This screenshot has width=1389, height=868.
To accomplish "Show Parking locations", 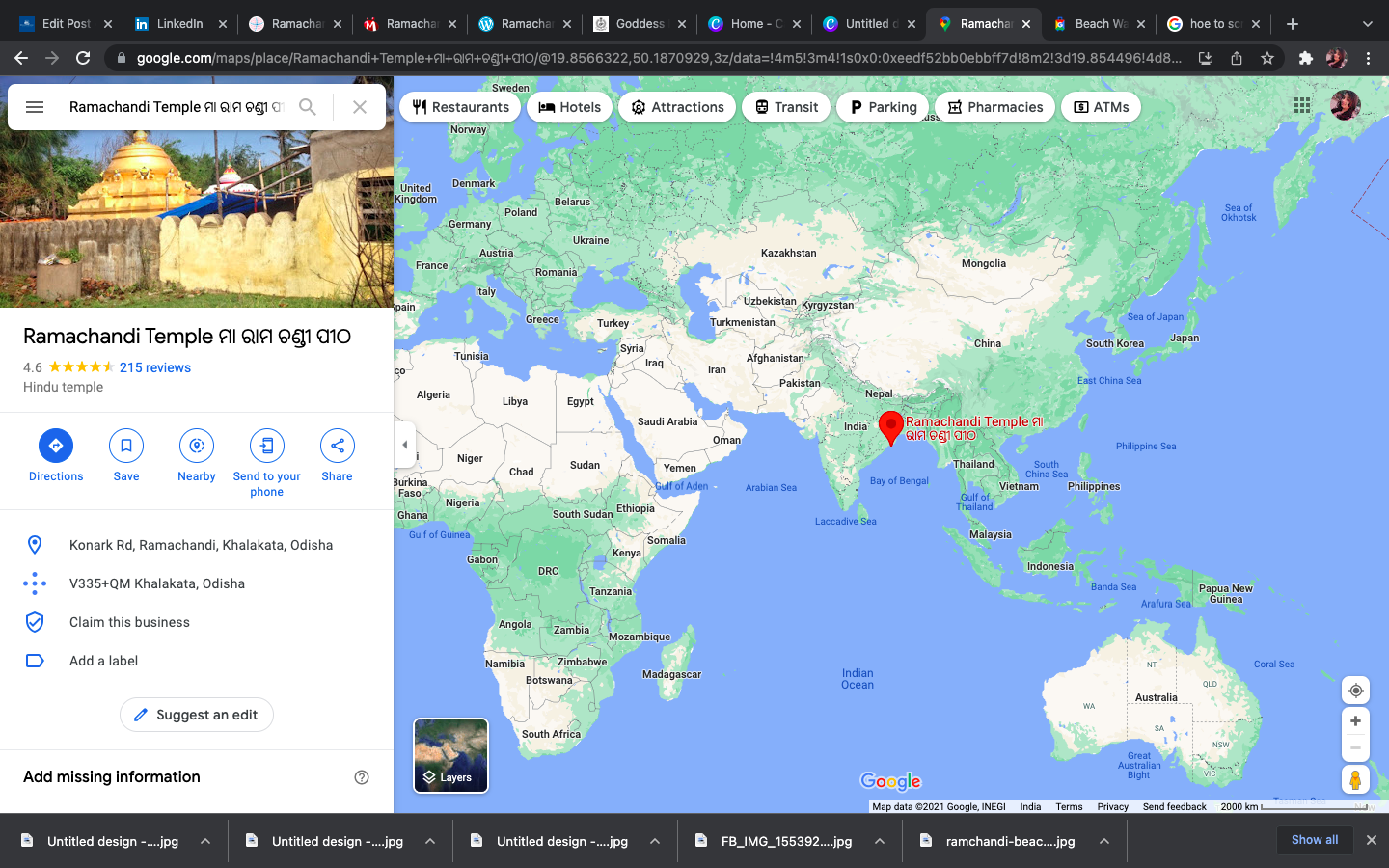I will (883, 107).
